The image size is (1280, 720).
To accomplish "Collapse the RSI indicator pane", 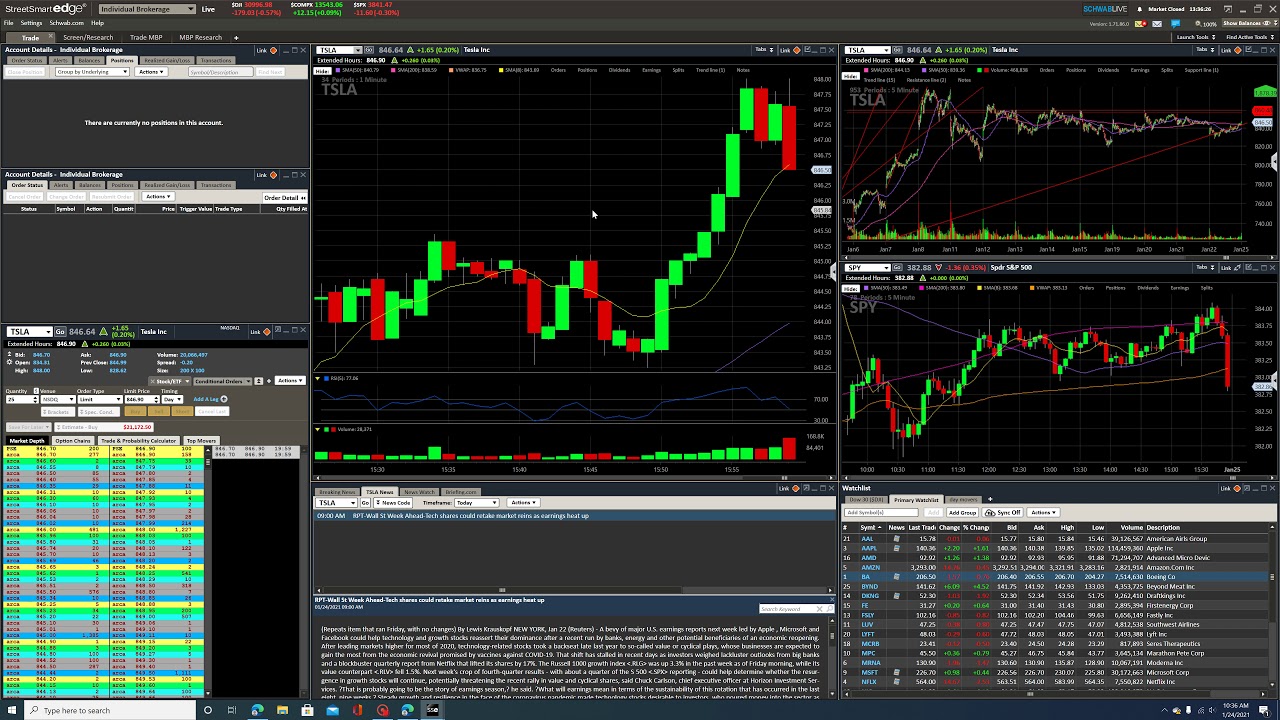I will 318,378.
